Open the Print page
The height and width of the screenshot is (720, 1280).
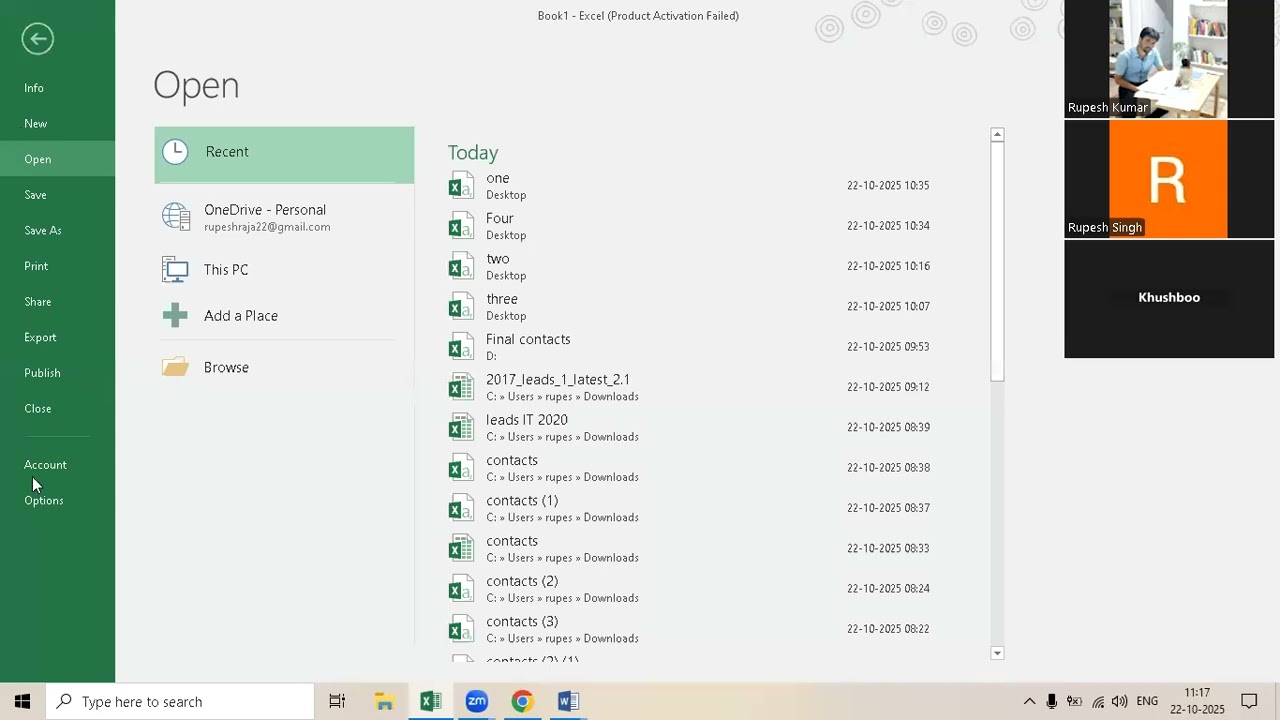[x=36, y=266]
